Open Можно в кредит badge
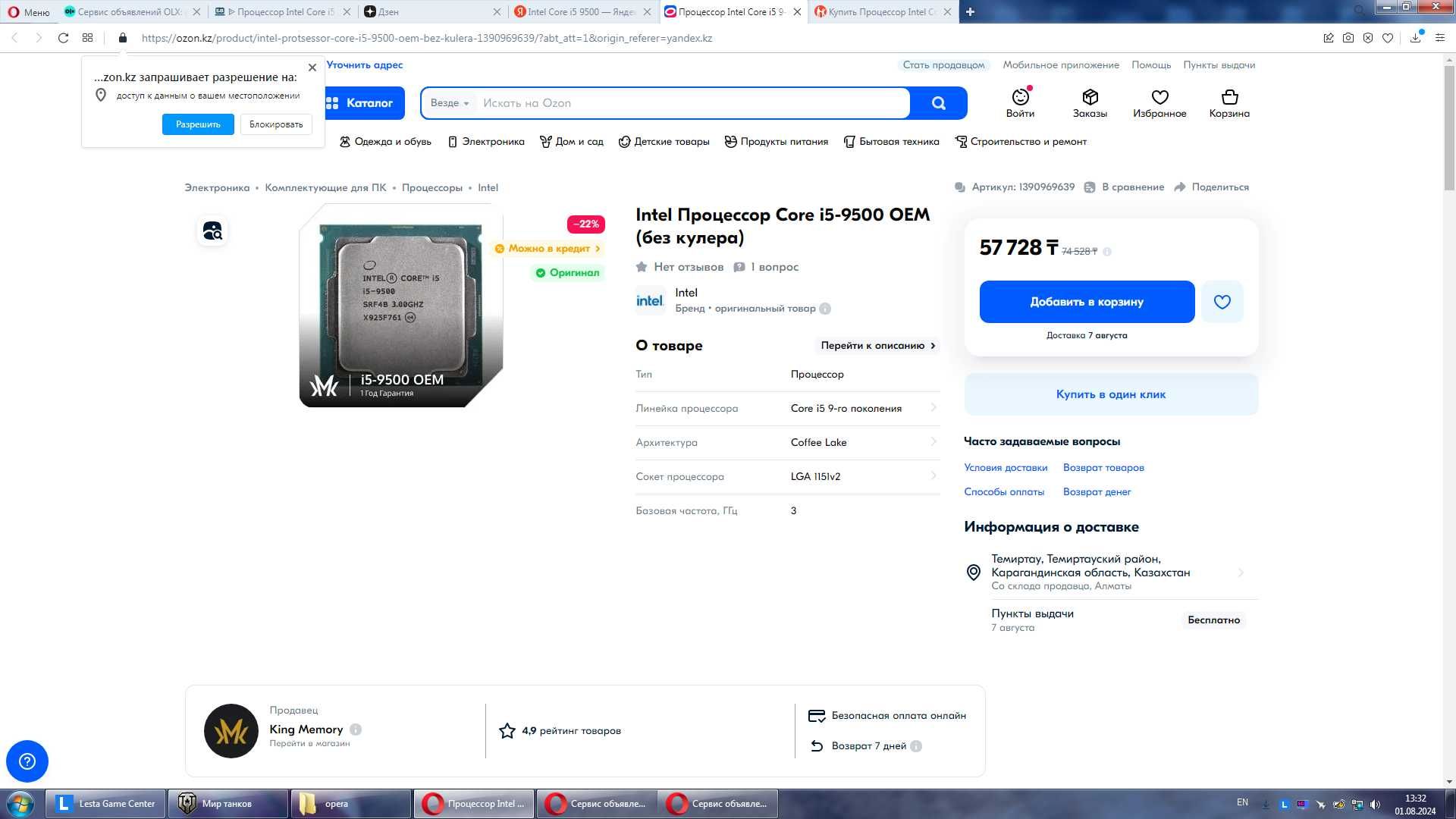1456x819 pixels. tap(548, 249)
